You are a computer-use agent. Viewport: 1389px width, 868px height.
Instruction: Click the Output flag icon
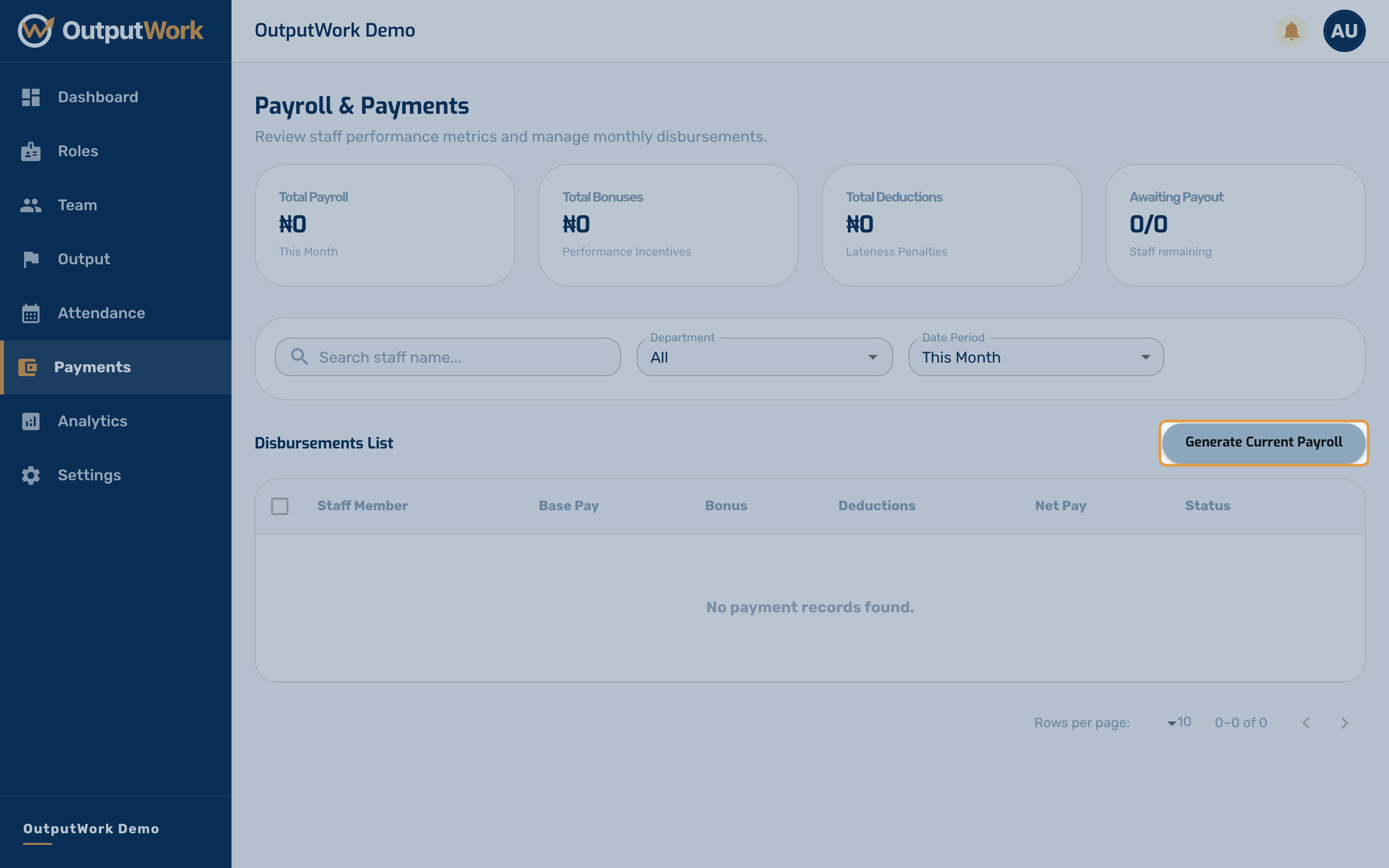click(x=31, y=259)
